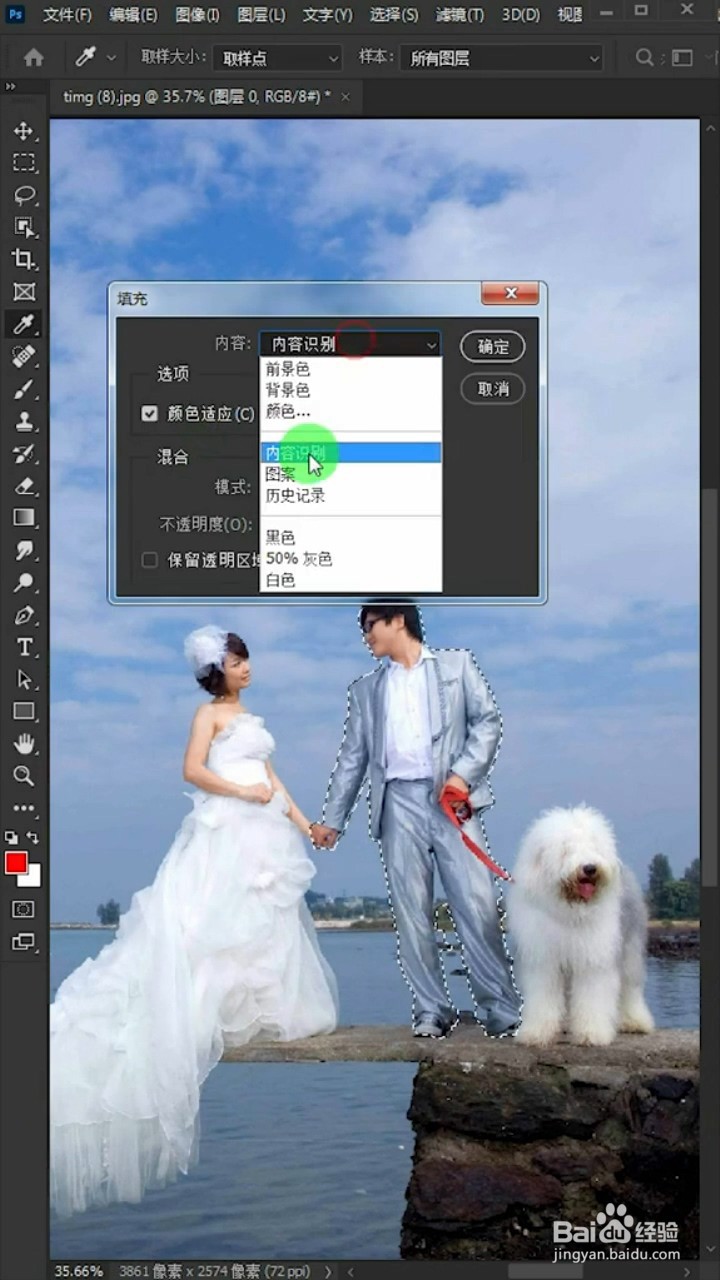Select the Eraser tool
720x1280 pixels.
(x=23, y=485)
